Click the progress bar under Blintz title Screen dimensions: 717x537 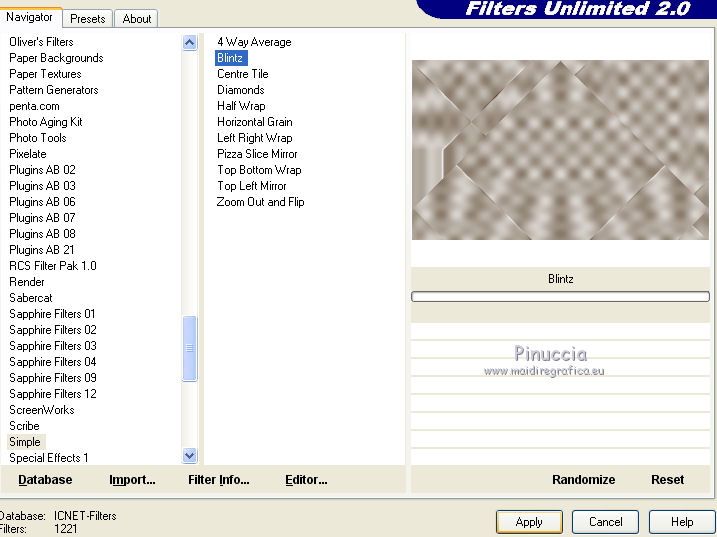tap(560, 296)
